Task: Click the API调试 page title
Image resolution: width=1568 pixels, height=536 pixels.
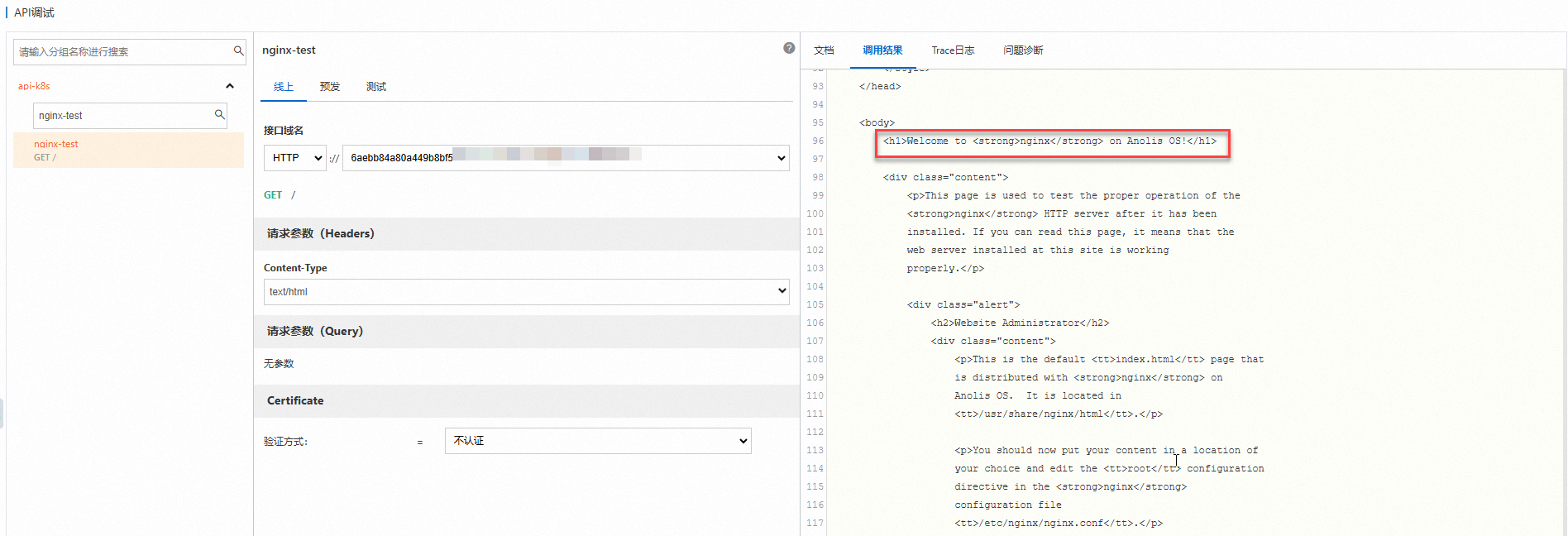Action: pos(34,12)
